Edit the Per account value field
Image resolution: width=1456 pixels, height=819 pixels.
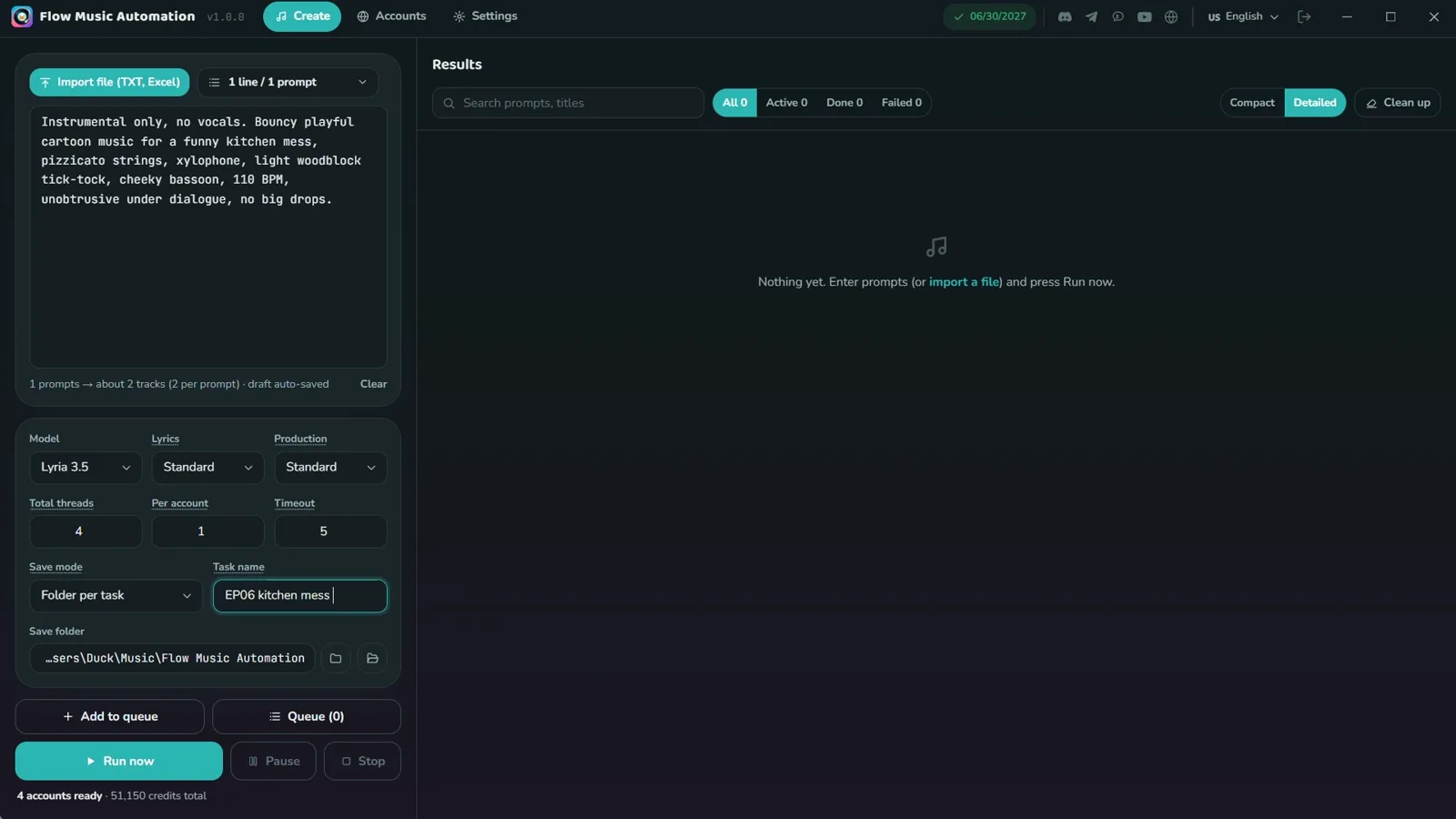coord(207,531)
